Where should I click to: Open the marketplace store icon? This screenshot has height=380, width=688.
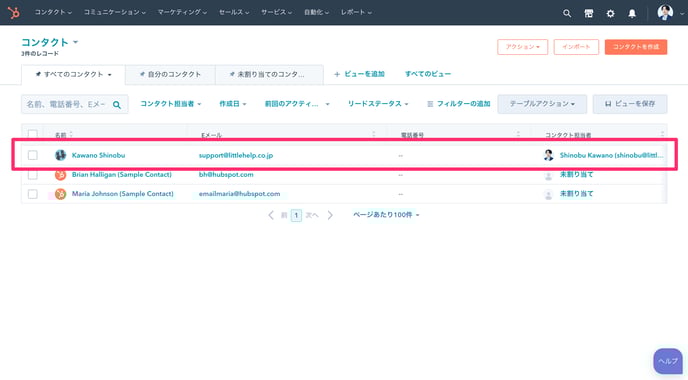click(x=589, y=13)
